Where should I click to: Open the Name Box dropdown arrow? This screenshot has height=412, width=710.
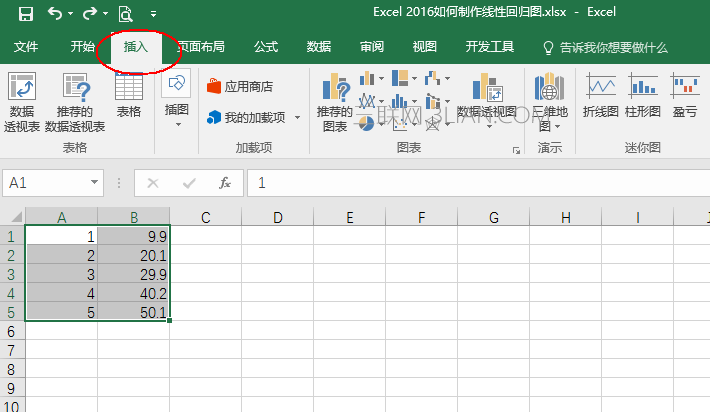(x=95, y=183)
